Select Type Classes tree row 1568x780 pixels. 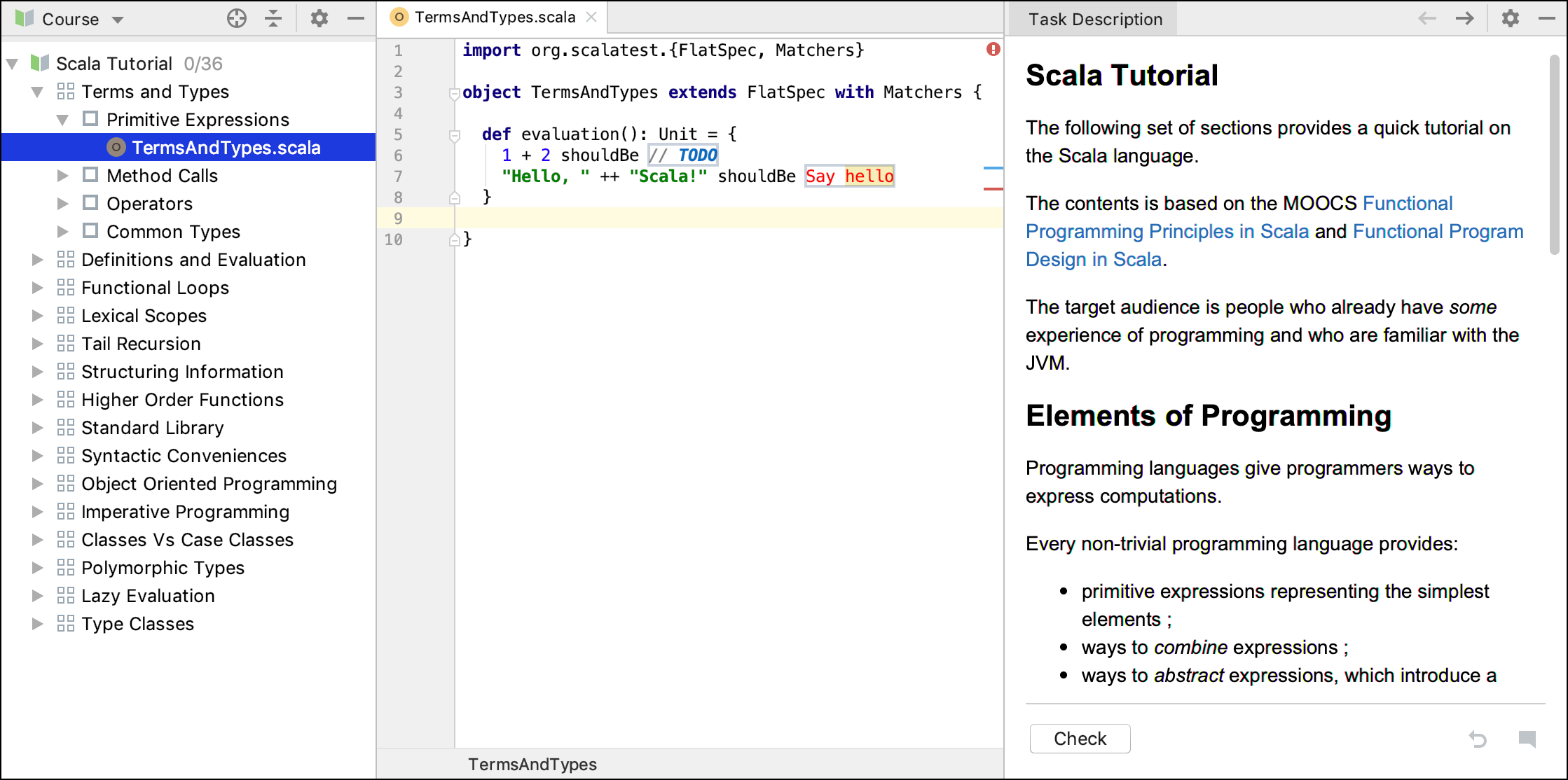(189, 624)
